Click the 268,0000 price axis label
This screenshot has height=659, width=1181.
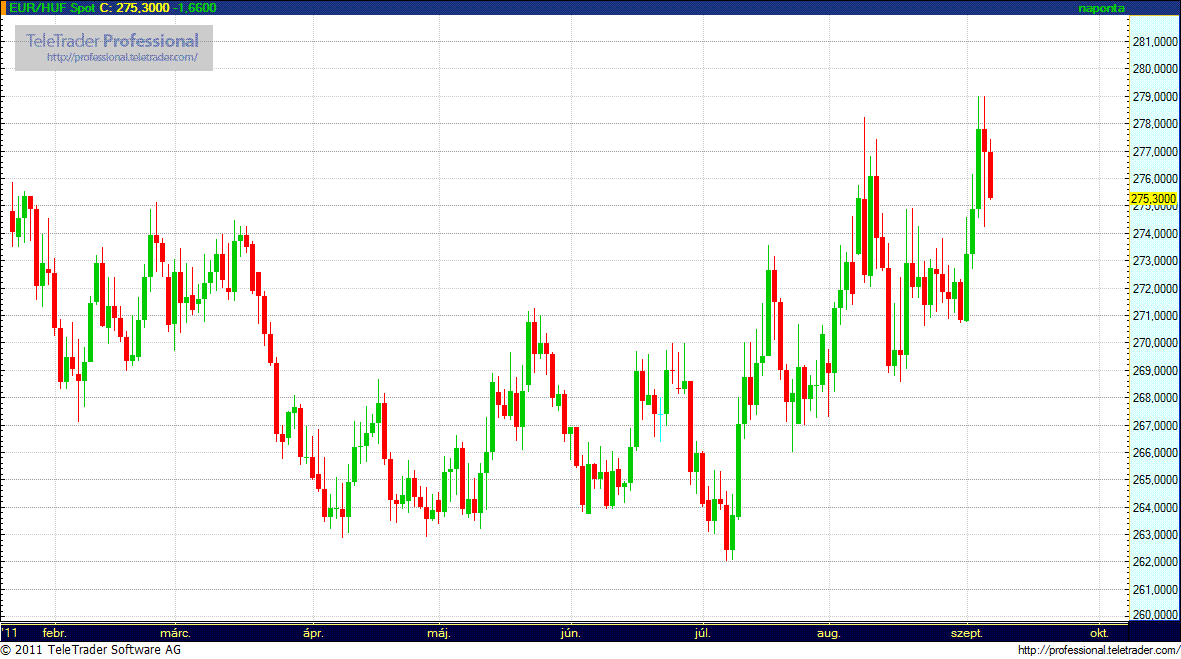pos(1155,398)
